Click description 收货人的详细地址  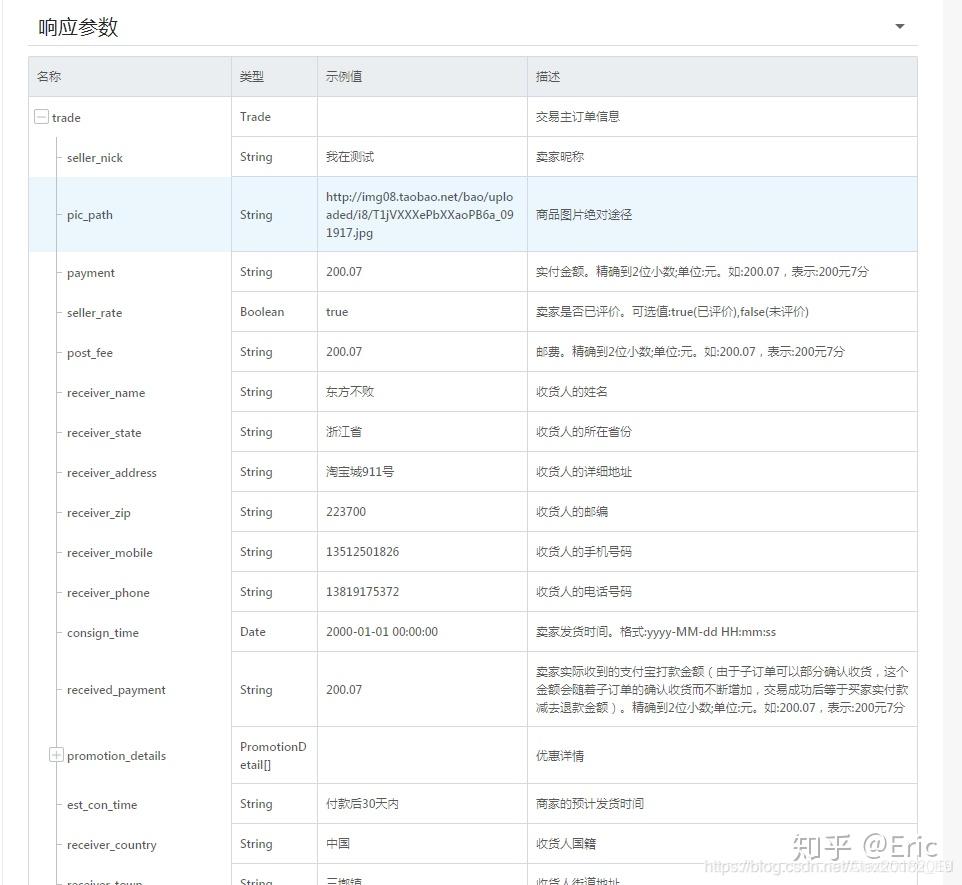[583, 471]
